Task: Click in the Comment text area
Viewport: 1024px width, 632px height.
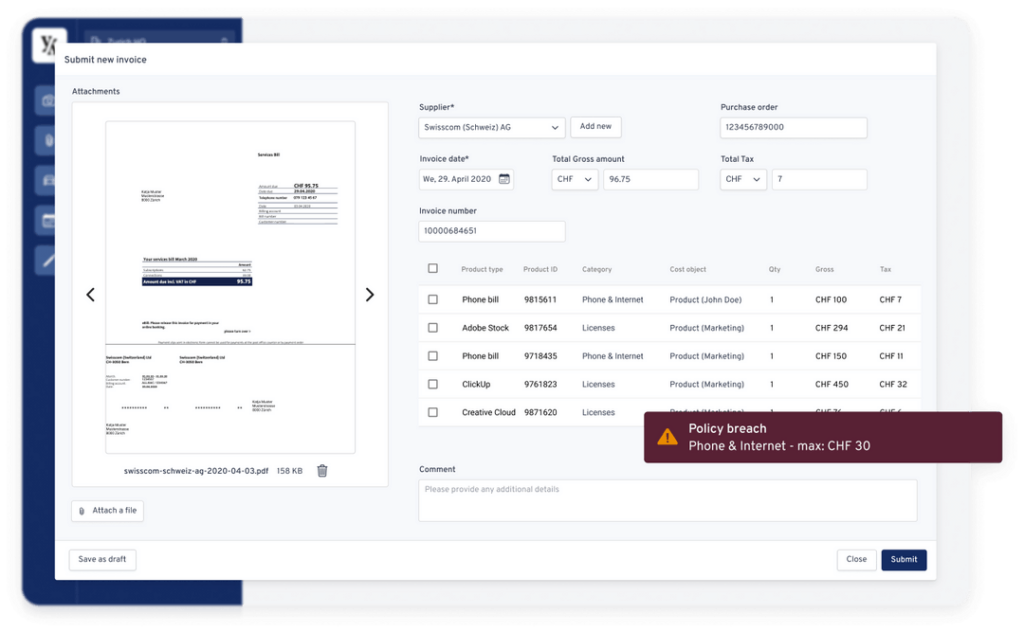Action: 667,501
